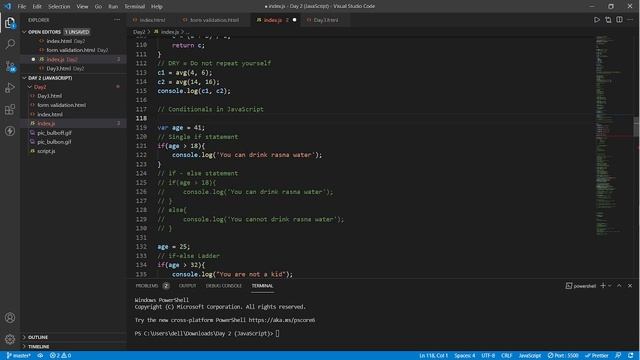This screenshot has width=640, height=360.
Task: Open Run and Debug view
Action: tap(10, 88)
